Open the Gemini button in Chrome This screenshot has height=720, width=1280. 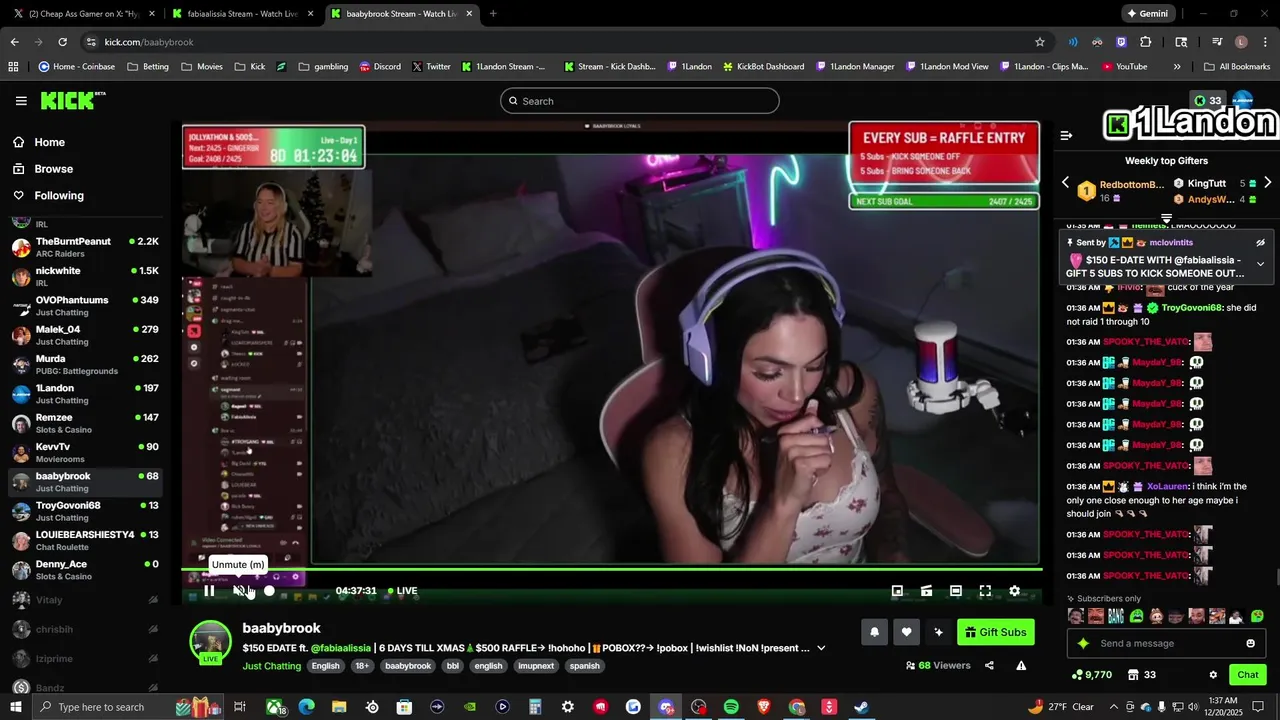1147,14
